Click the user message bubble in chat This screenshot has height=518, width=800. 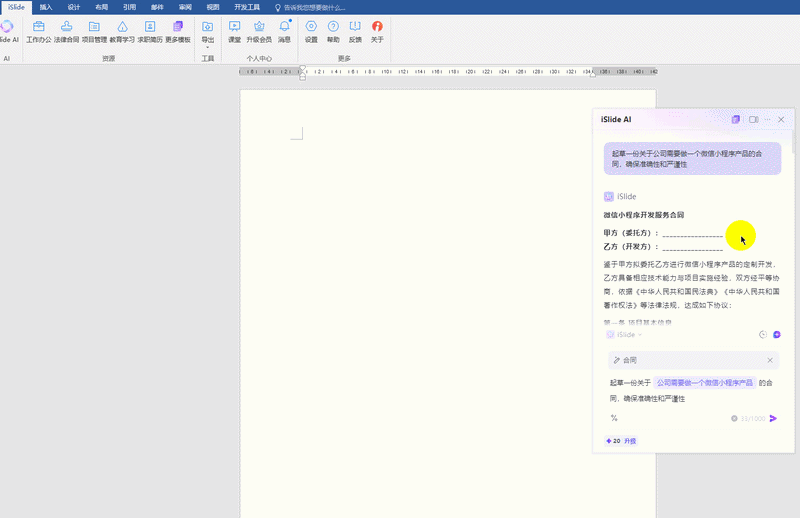click(x=692, y=159)
